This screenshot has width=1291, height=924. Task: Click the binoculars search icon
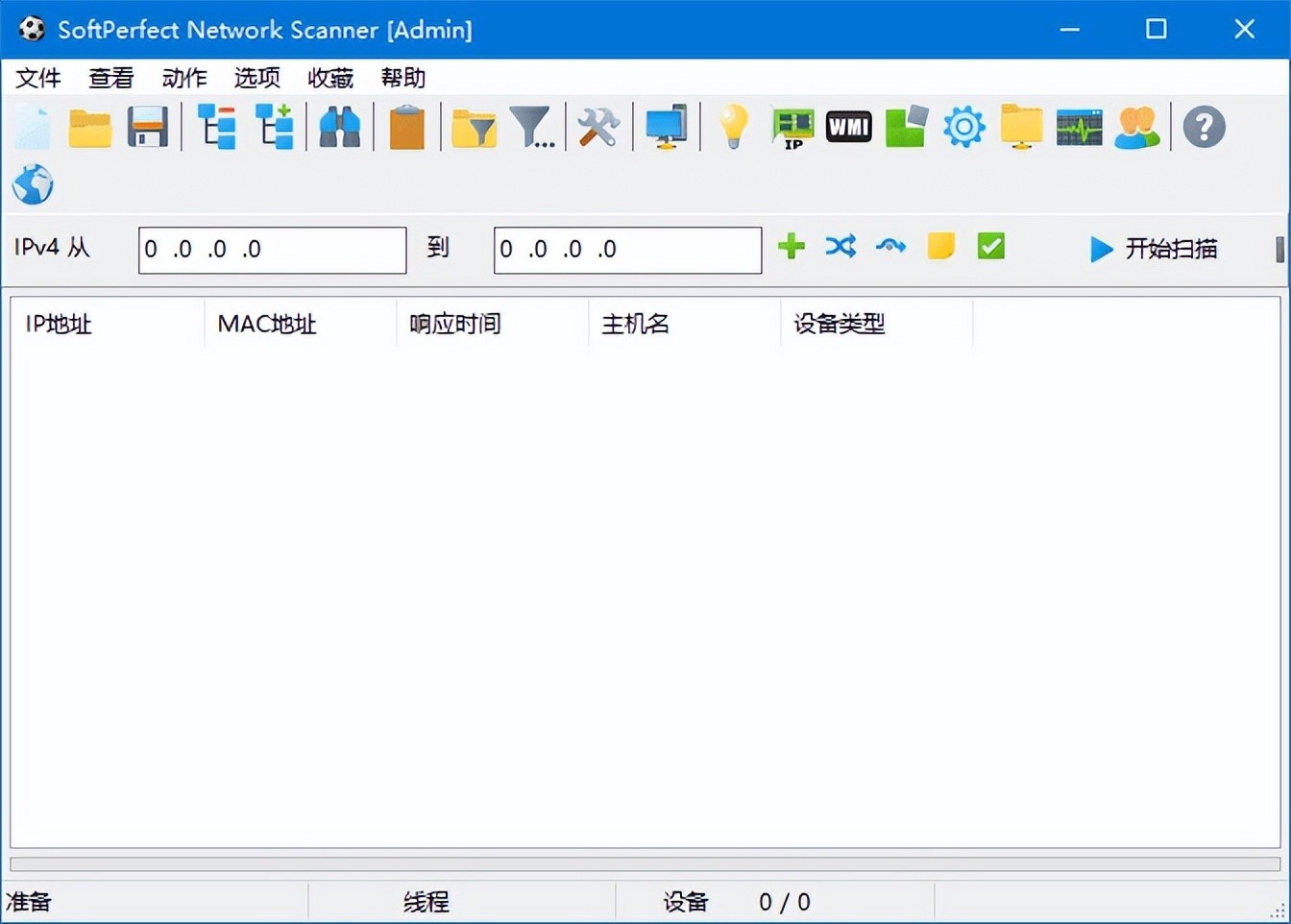point(339,126)
